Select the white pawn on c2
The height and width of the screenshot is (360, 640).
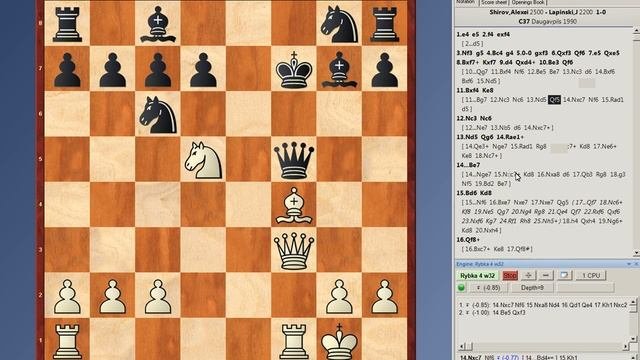(158, 296)
